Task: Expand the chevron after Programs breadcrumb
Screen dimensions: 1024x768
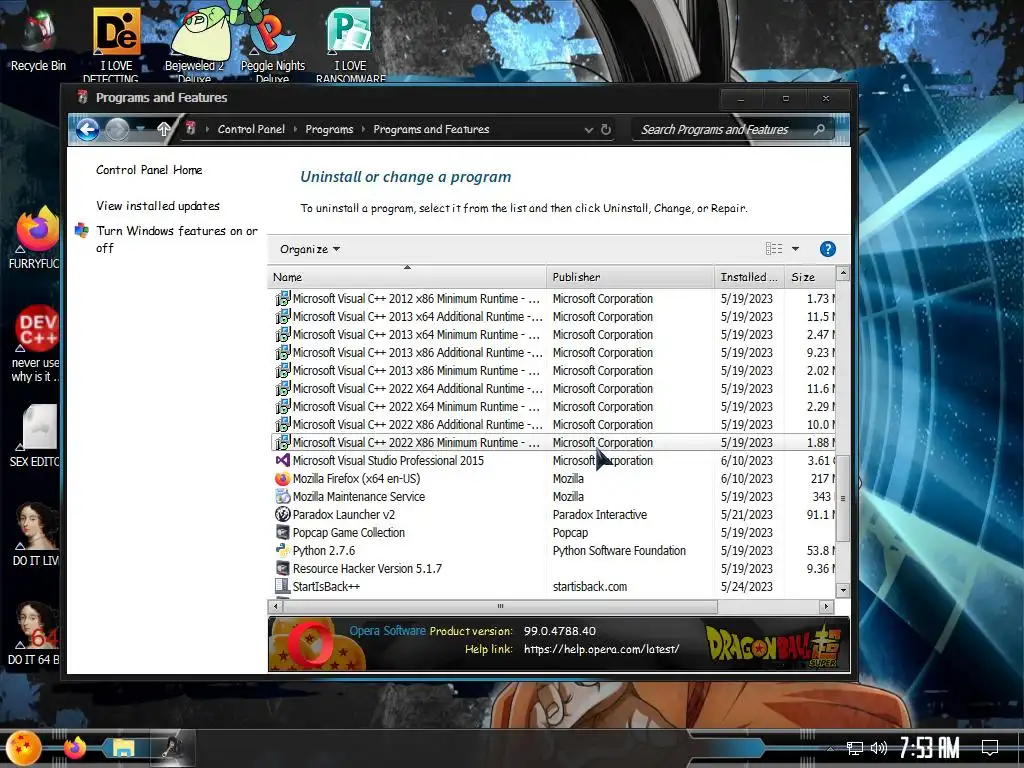Action: [x=363, y=129]
